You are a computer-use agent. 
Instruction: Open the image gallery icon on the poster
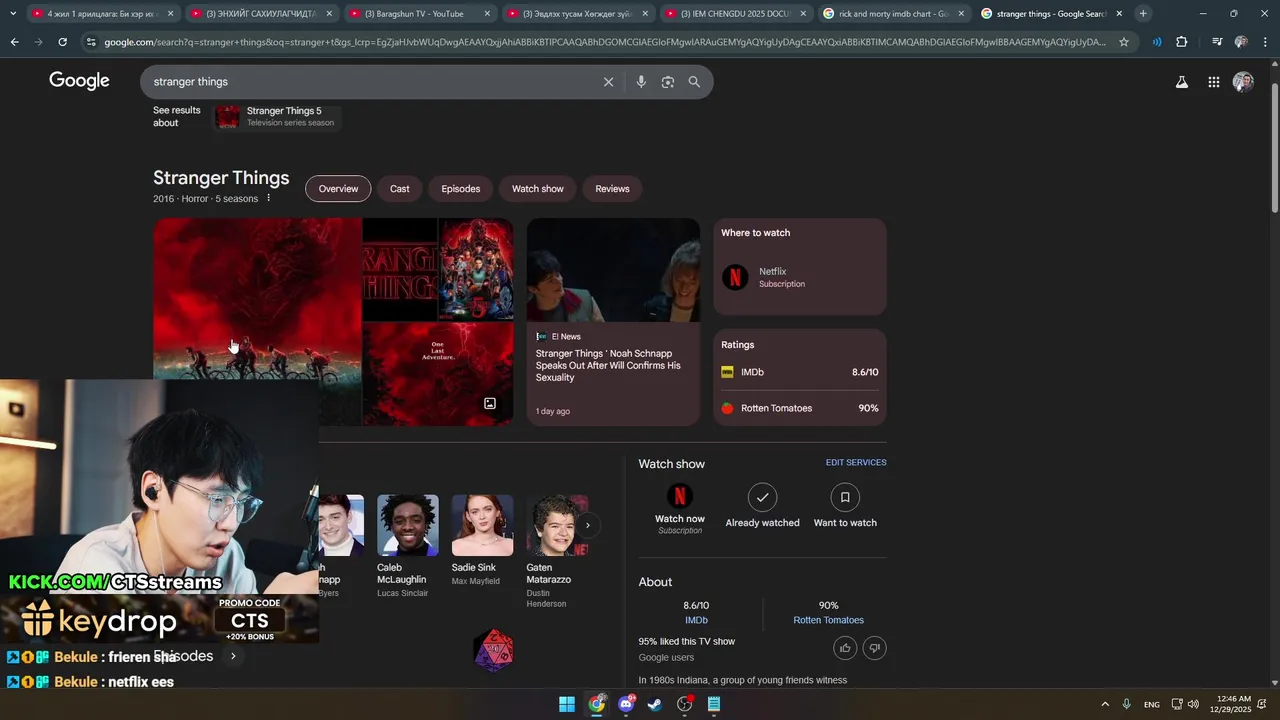pyautogui.click(x=490, y=403)
